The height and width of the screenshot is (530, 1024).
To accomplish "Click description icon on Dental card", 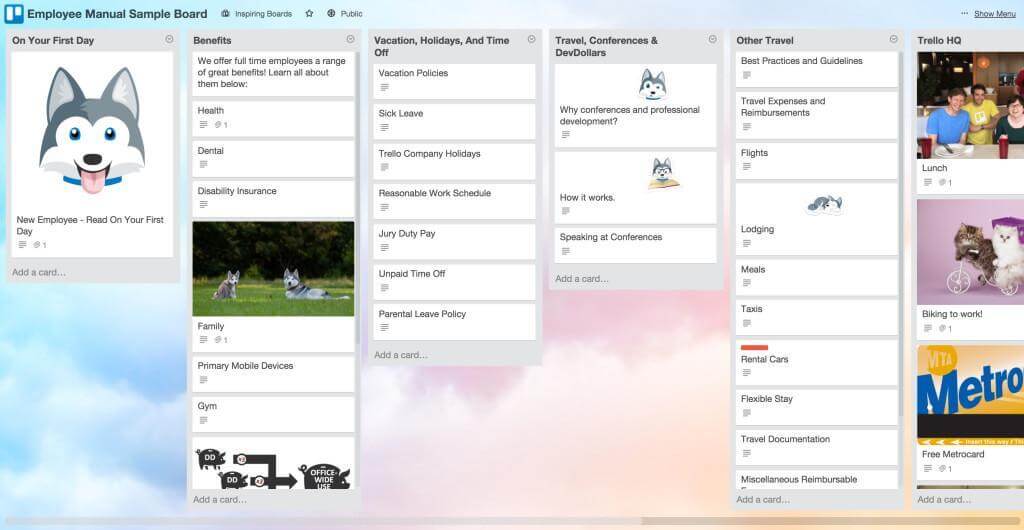I will (x=203, y=164).
